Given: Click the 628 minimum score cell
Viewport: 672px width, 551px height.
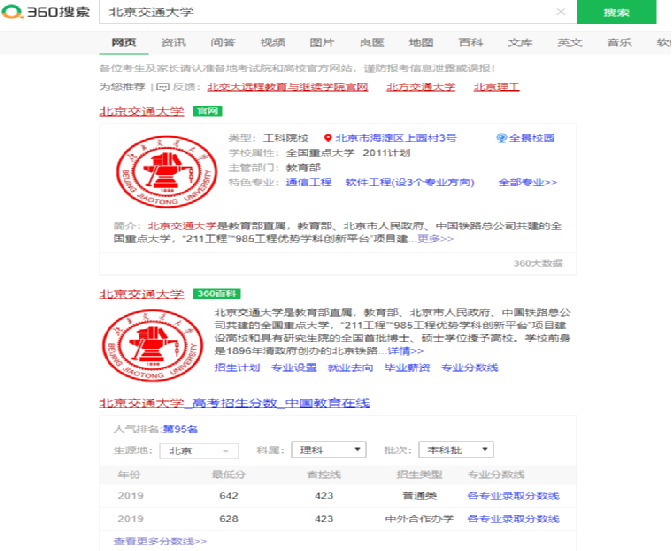Looking at the screenshot, I should pos(229,519).
